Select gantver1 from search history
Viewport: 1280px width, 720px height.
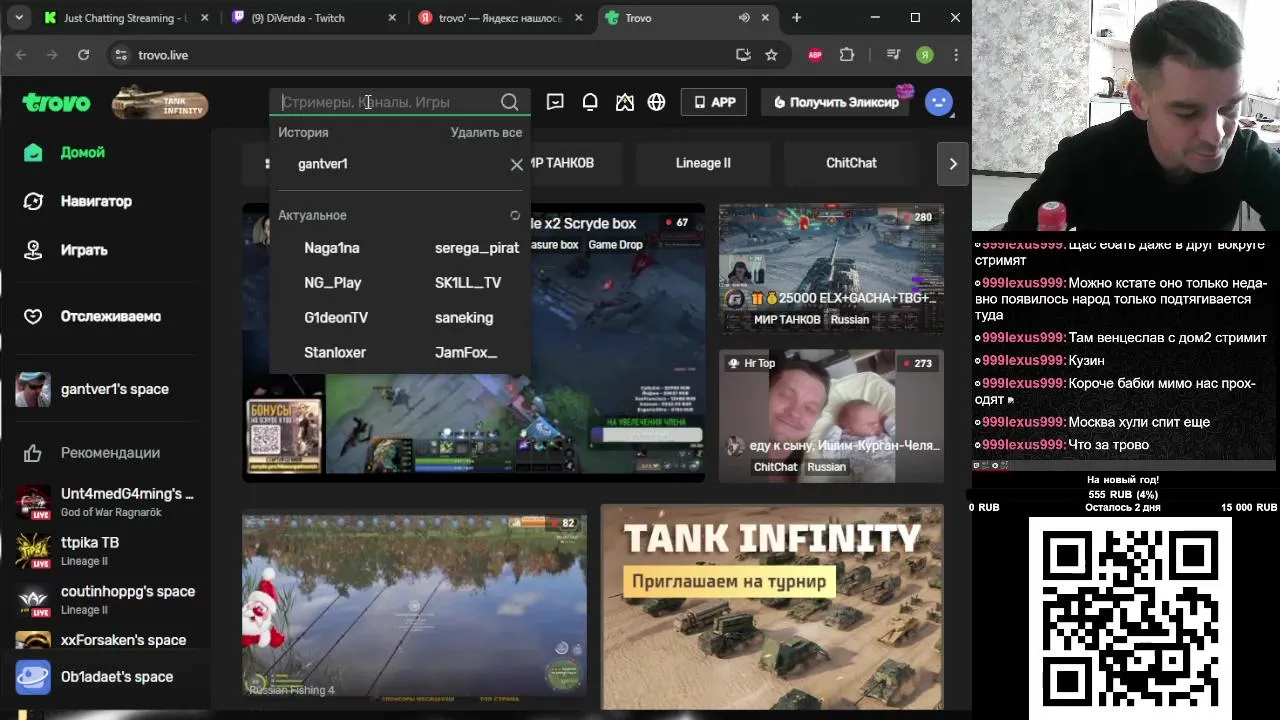point(323,164)
